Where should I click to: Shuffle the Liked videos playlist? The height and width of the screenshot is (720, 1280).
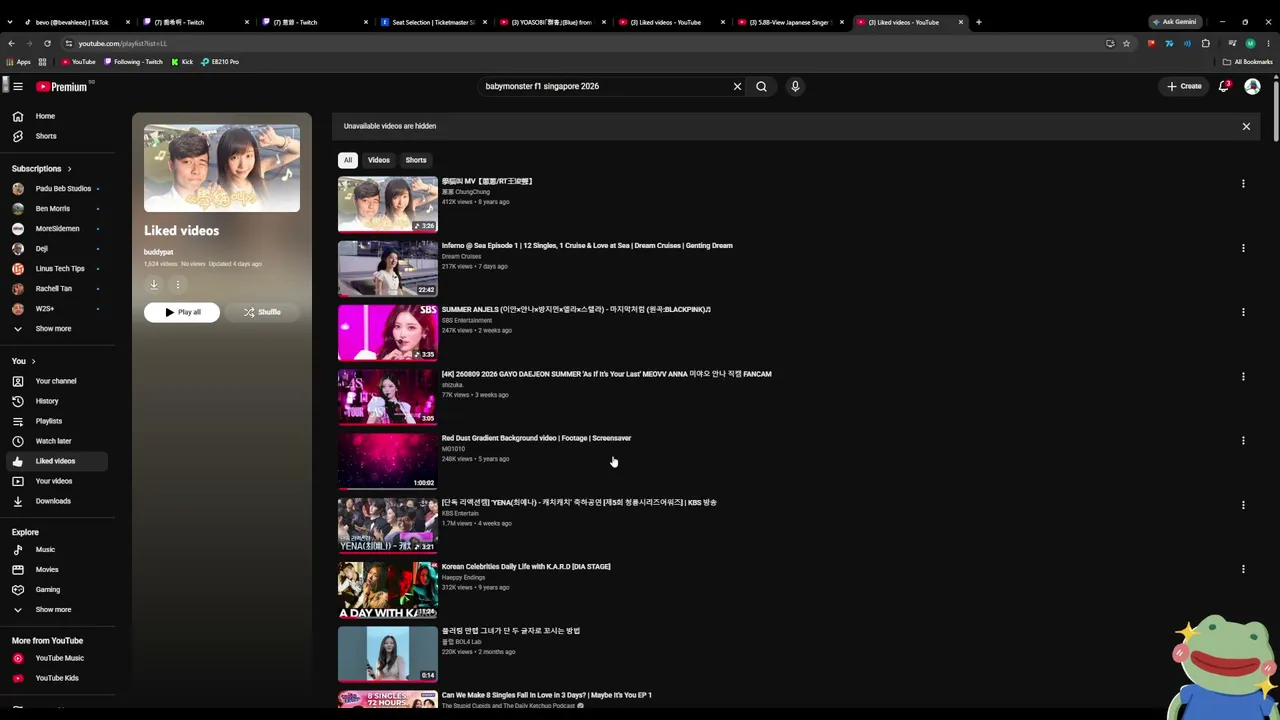[262, 312]
